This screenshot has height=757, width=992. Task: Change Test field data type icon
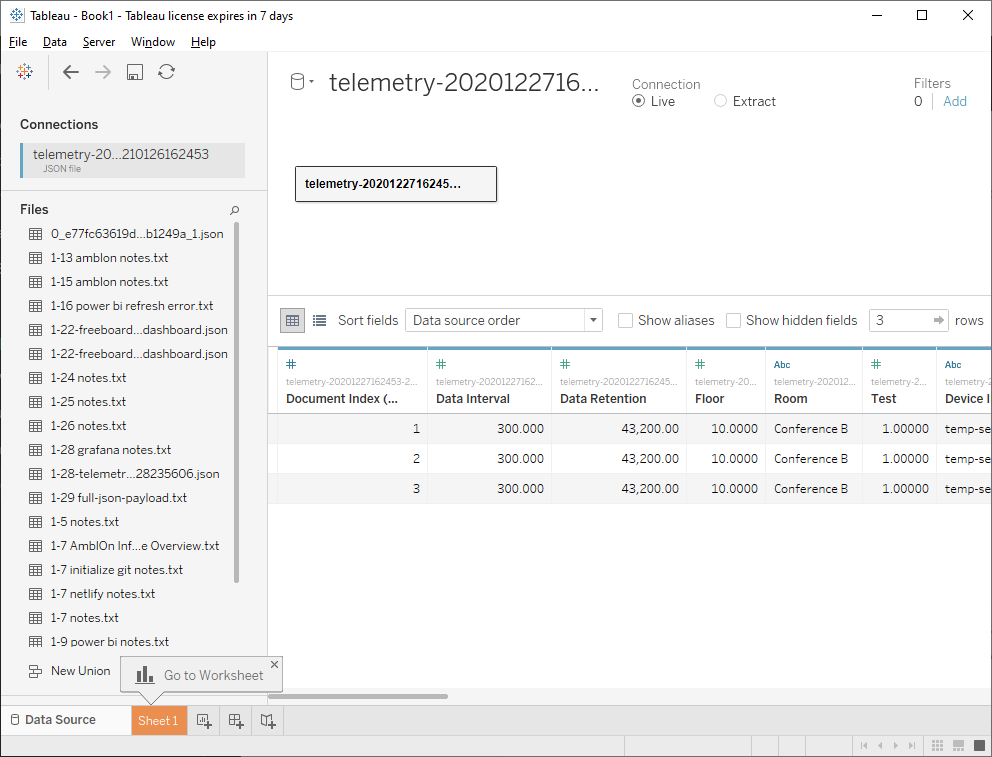click(876, 364)
